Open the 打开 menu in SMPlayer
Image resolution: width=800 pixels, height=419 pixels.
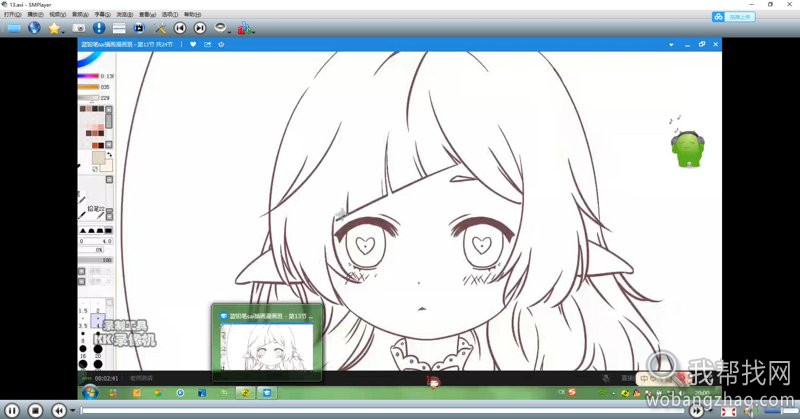12,14
